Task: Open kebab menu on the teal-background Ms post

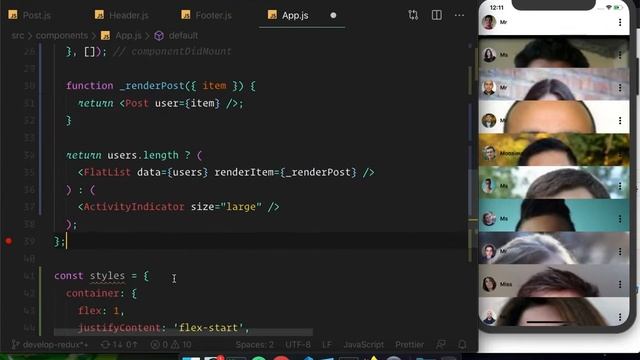Action: (x=620, y=219)
